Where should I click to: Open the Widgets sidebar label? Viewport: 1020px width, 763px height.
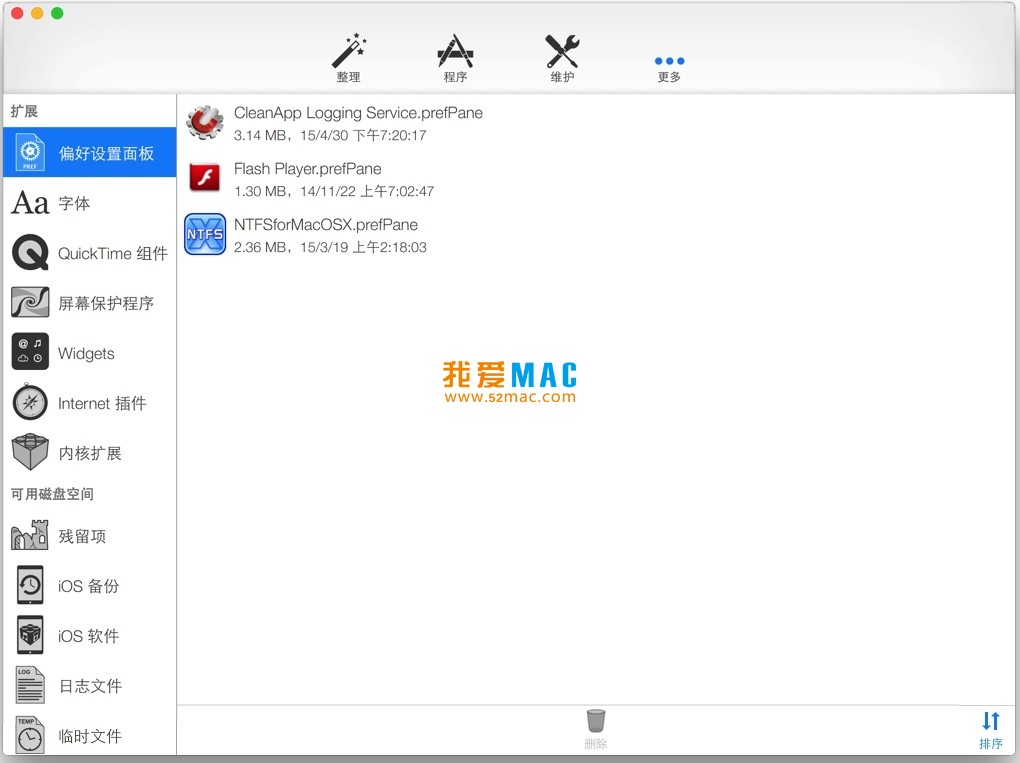[86, 353]
